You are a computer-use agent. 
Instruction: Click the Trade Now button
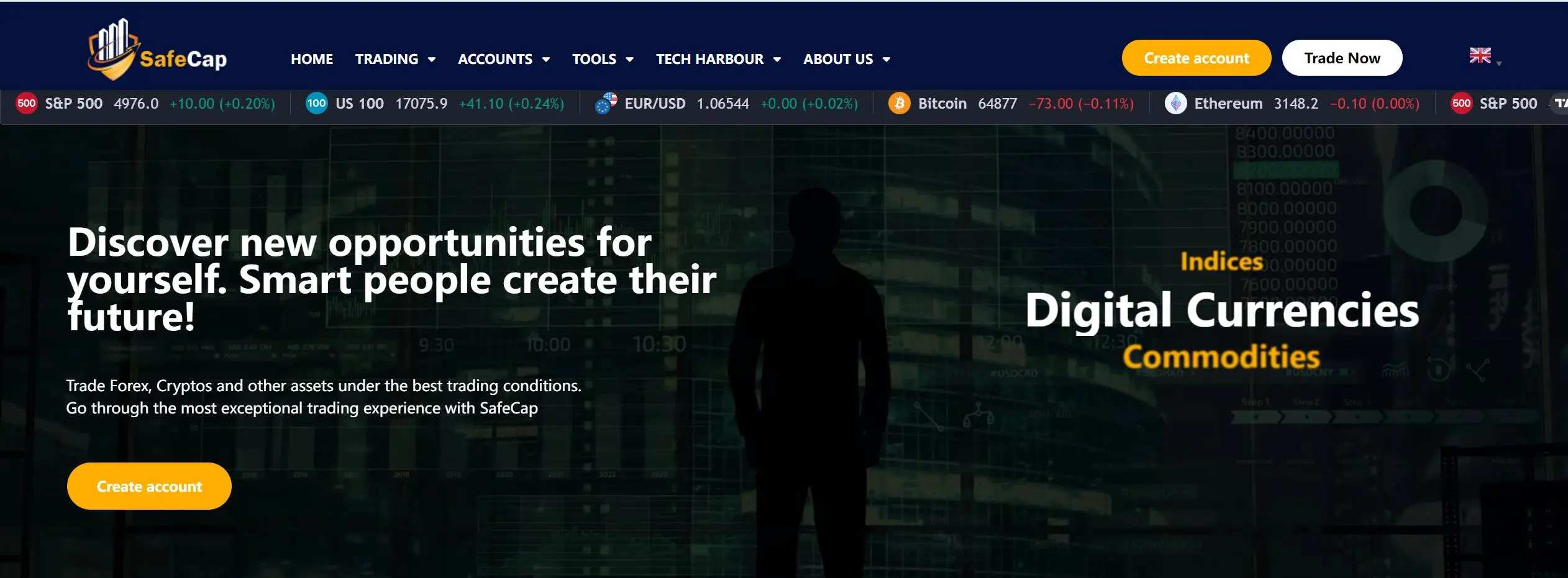pos(1342,58)
